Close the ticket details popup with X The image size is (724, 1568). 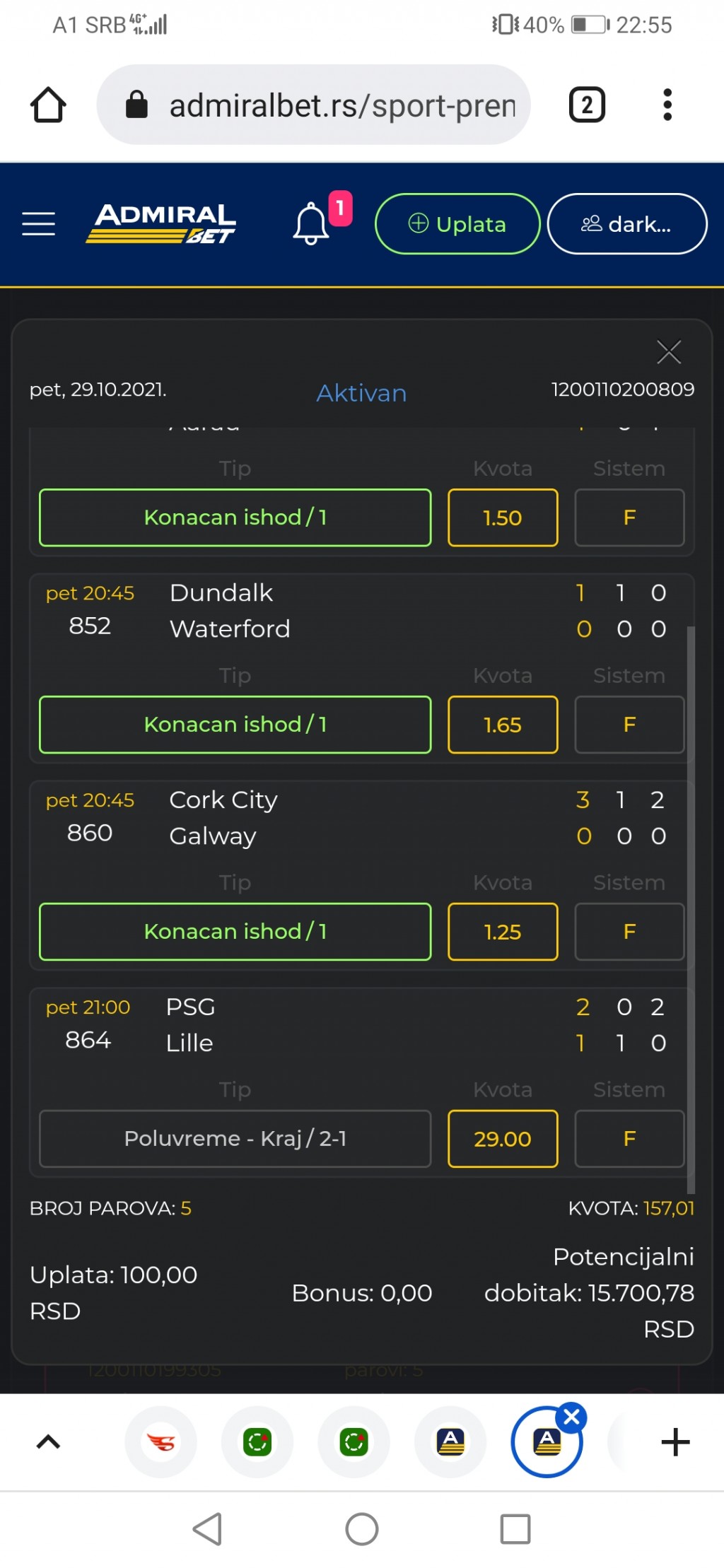point(668,352)
